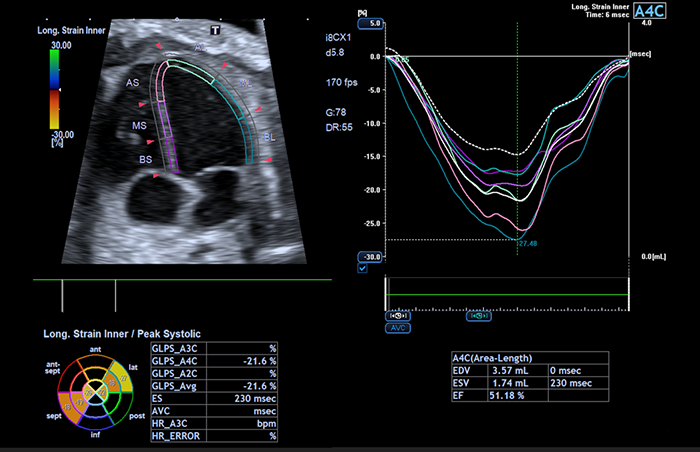Select the -30.0 lower strain scale field

(x=371, y=257)
